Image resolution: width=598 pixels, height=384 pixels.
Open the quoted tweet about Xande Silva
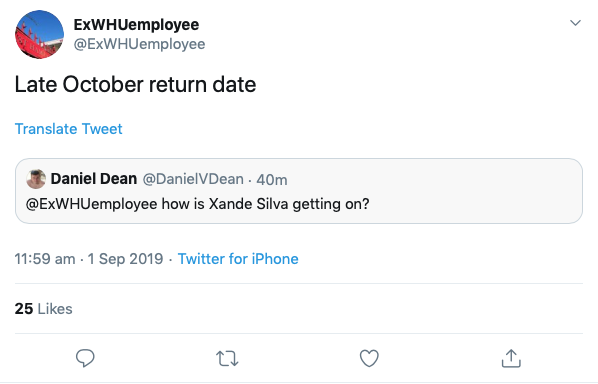(299, 191)
